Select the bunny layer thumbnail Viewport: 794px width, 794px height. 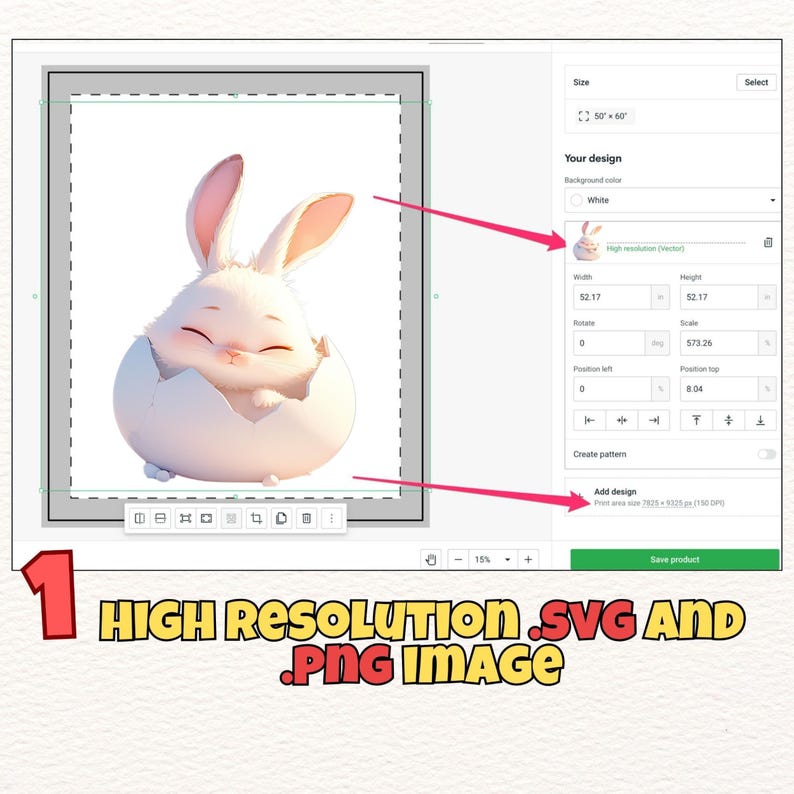click(x=587, y=241)
